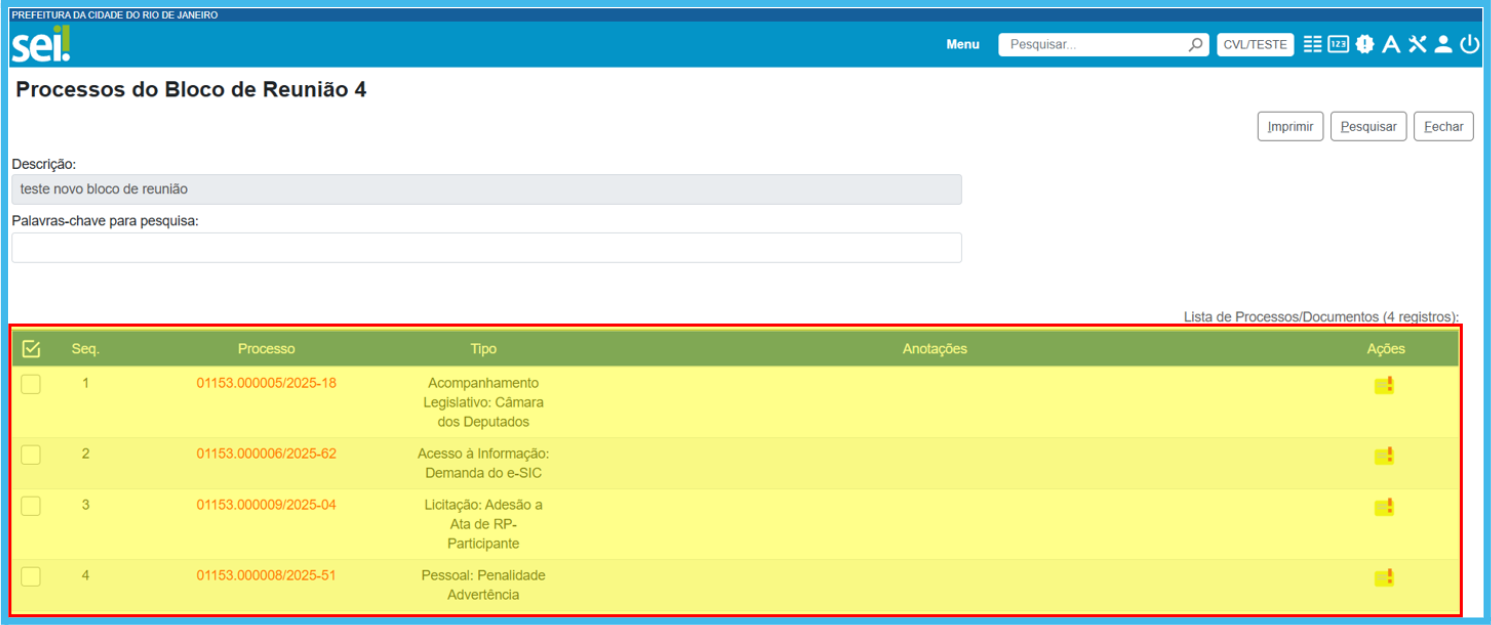Click the magnifier icon in search box

[1195, 44]
